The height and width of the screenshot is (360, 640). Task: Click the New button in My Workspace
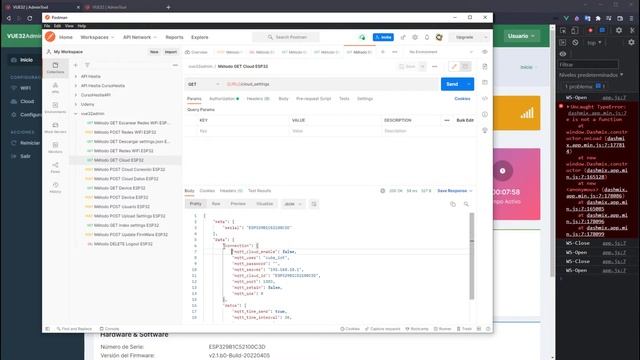click(154, 52)
